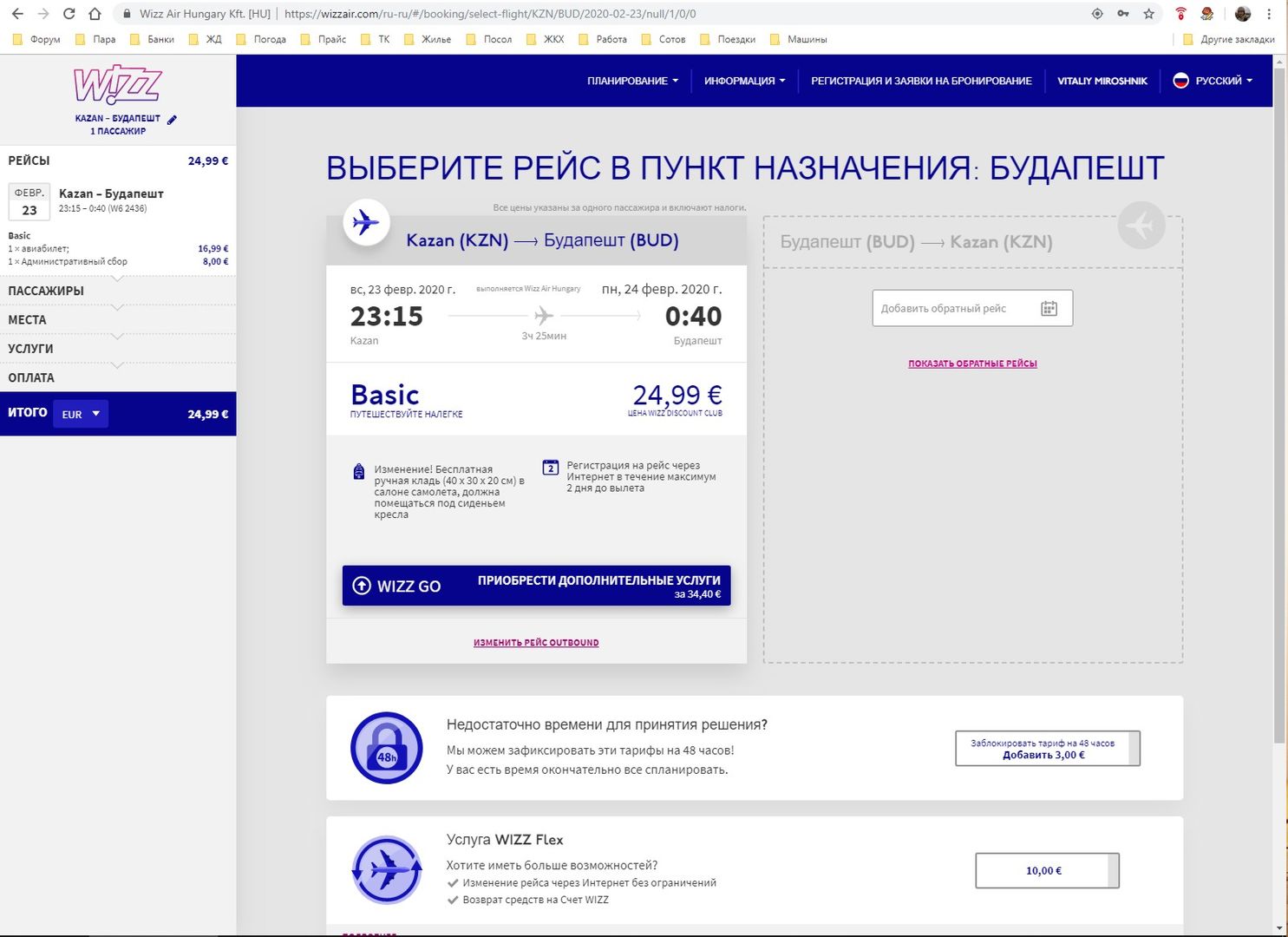
Task: Click the calendar icon in return flight field
Action: tap(1049, 309)
